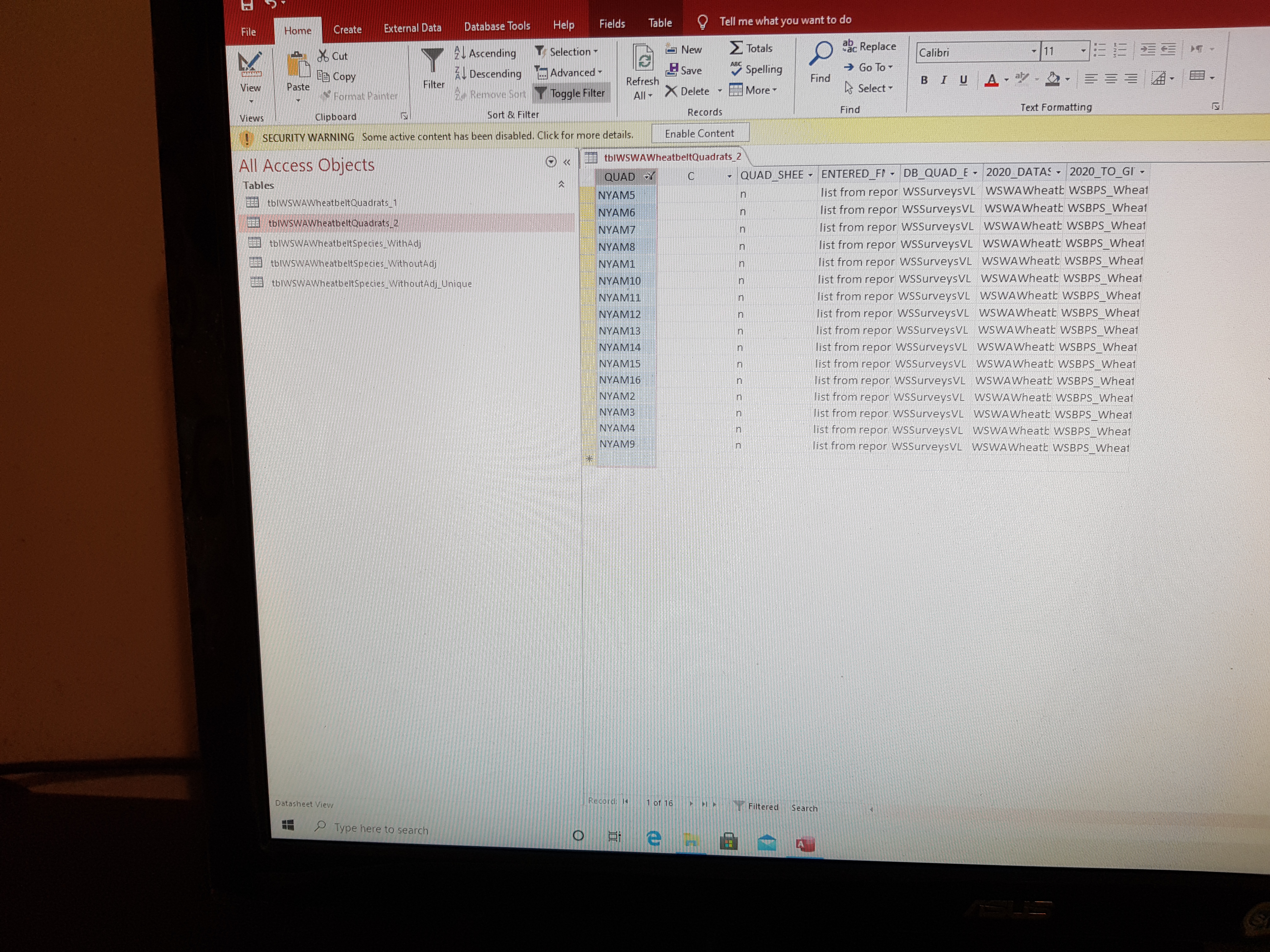Screen dimensions: 1270x952
Task: Open the font name Calibri dropdown
Action: (1034, 51)
